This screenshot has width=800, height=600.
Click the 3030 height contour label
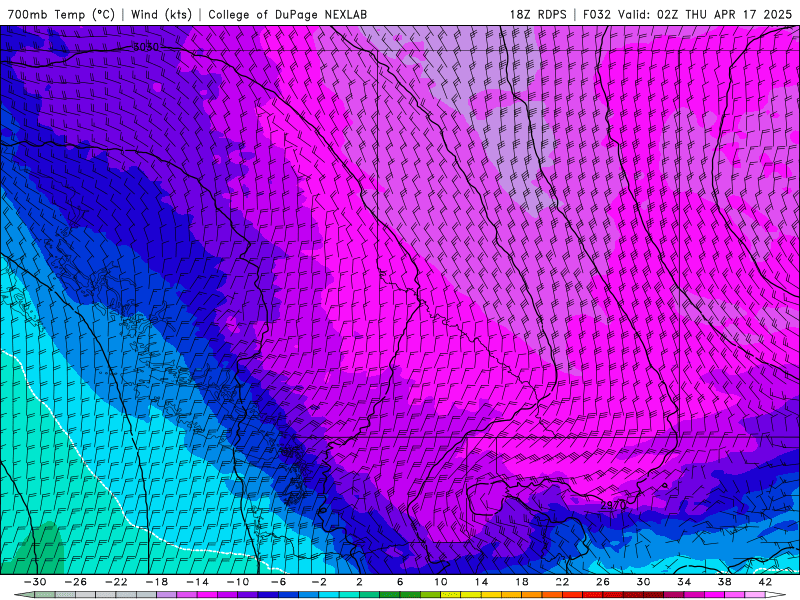[146, 47]
